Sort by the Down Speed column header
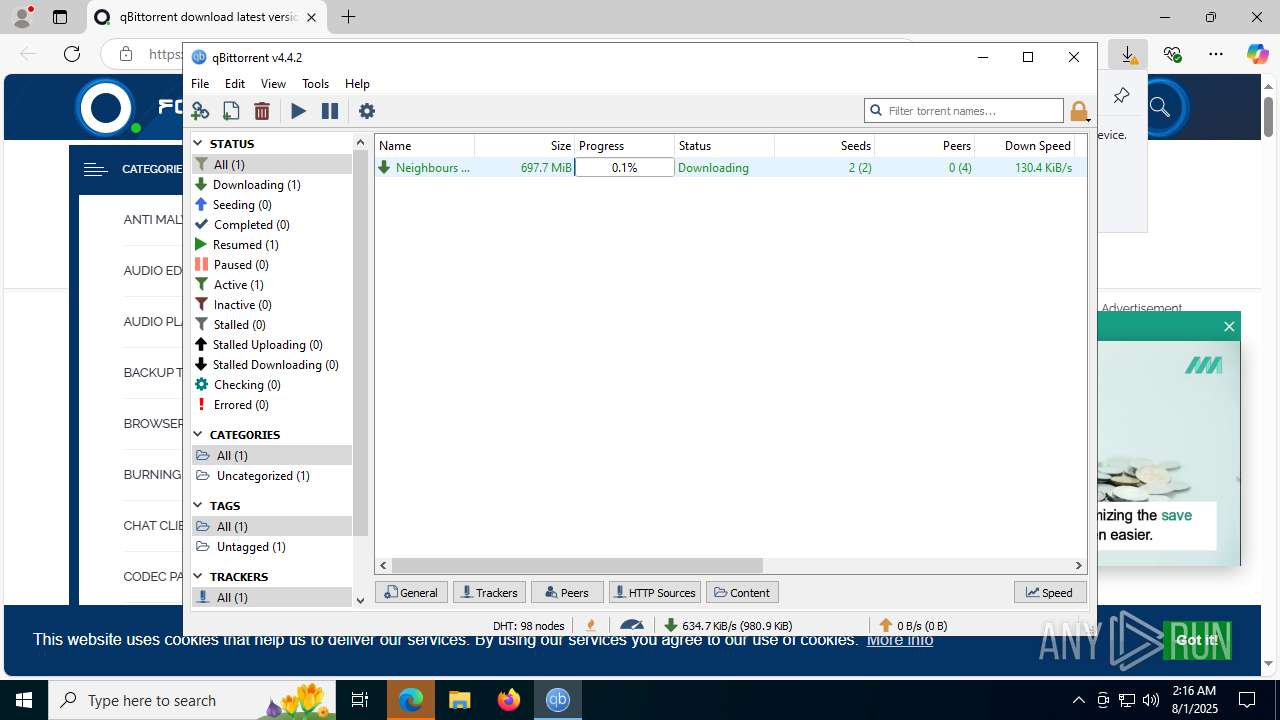Screen dimensions: 1280x720 1025,145
